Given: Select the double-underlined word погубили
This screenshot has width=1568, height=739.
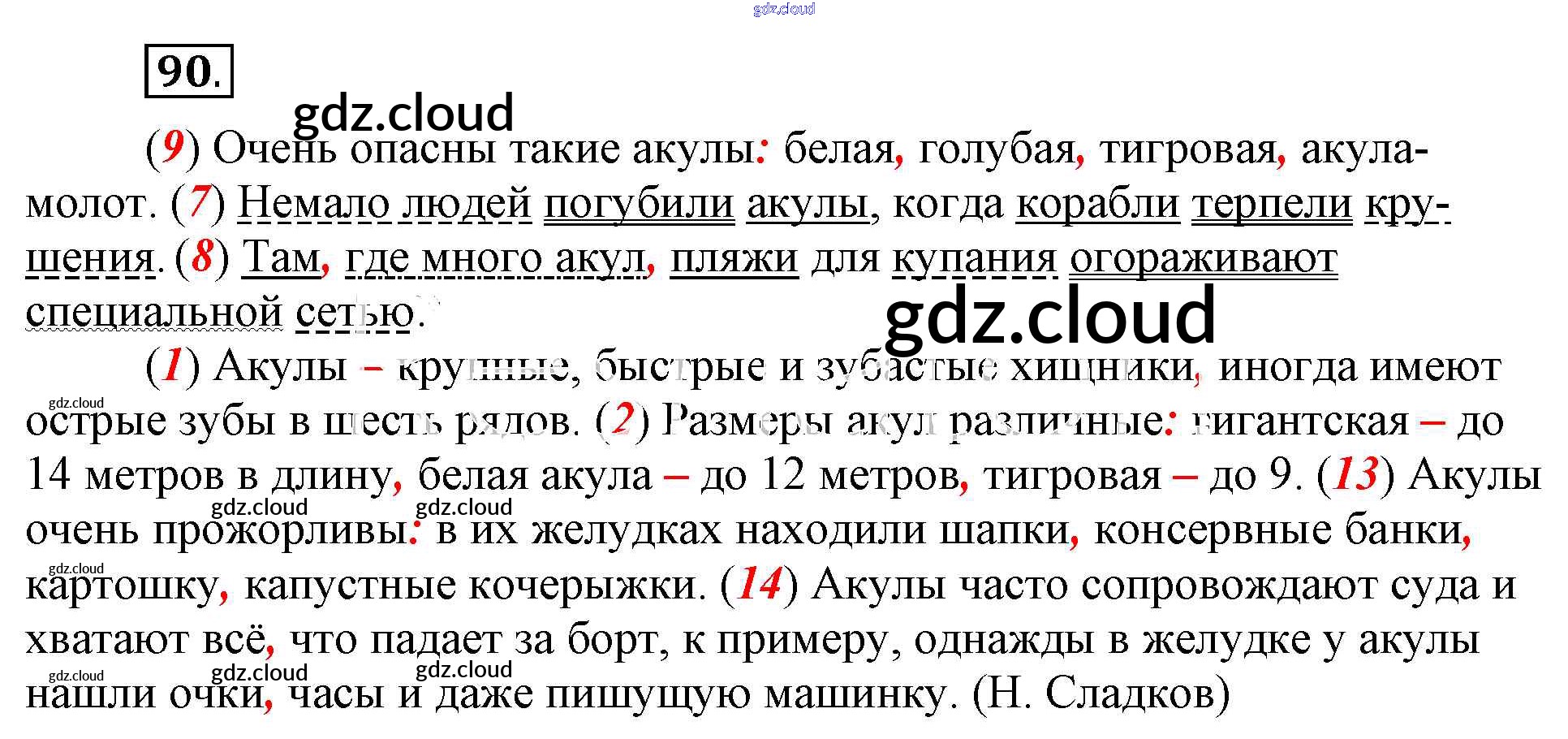Looking at the screenshot, I should pos(639,203).
